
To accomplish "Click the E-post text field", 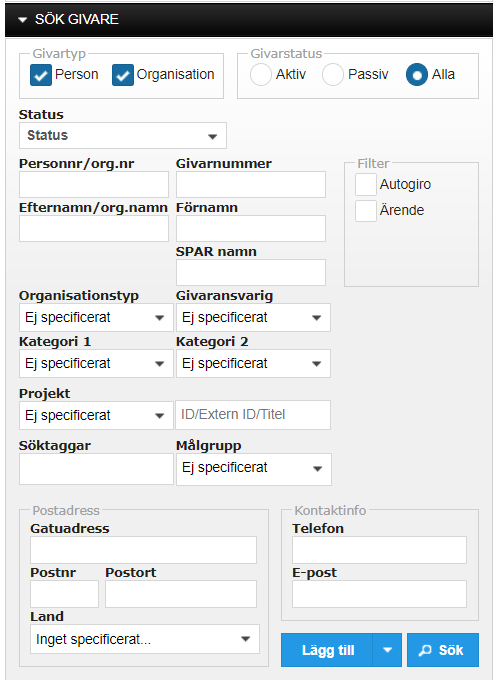I will click(379, 594).
